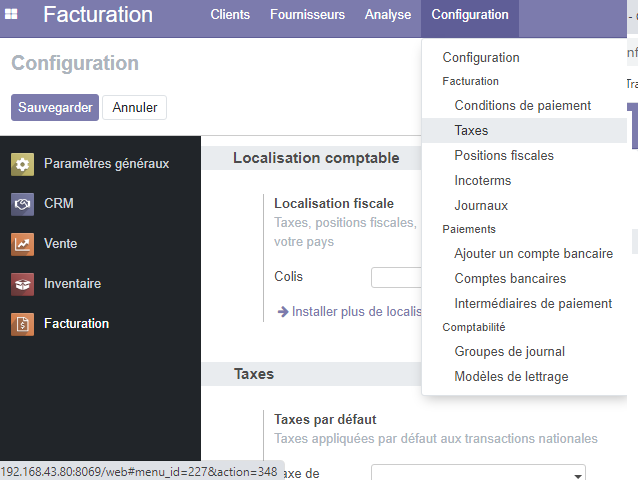Click the Paramètres généraux gear icon
This screenshot has width=638, height=480.
tap(23, 164)
